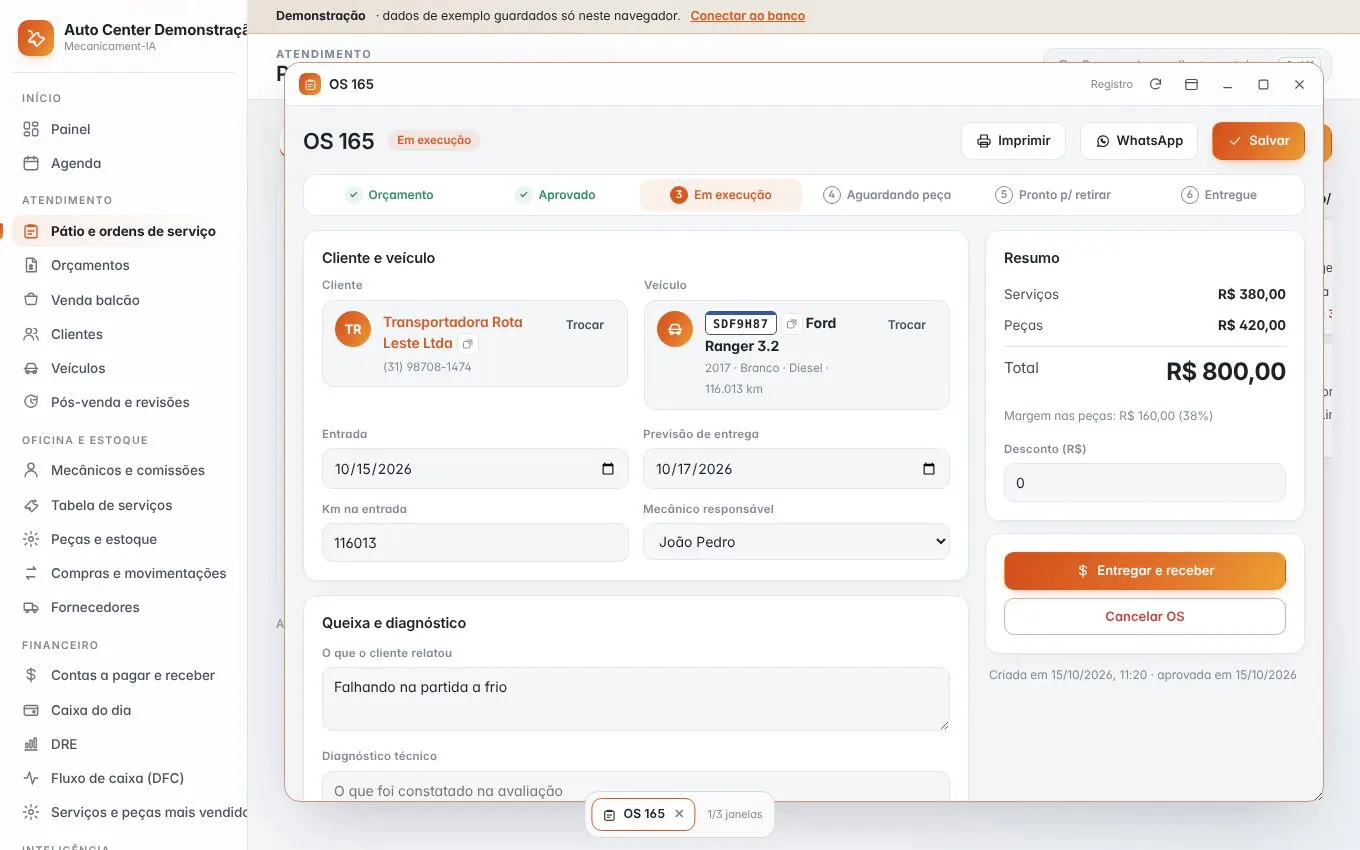Follow the Conectar ao banco link
Viewport: 1360px width, 850px height.
748,16
